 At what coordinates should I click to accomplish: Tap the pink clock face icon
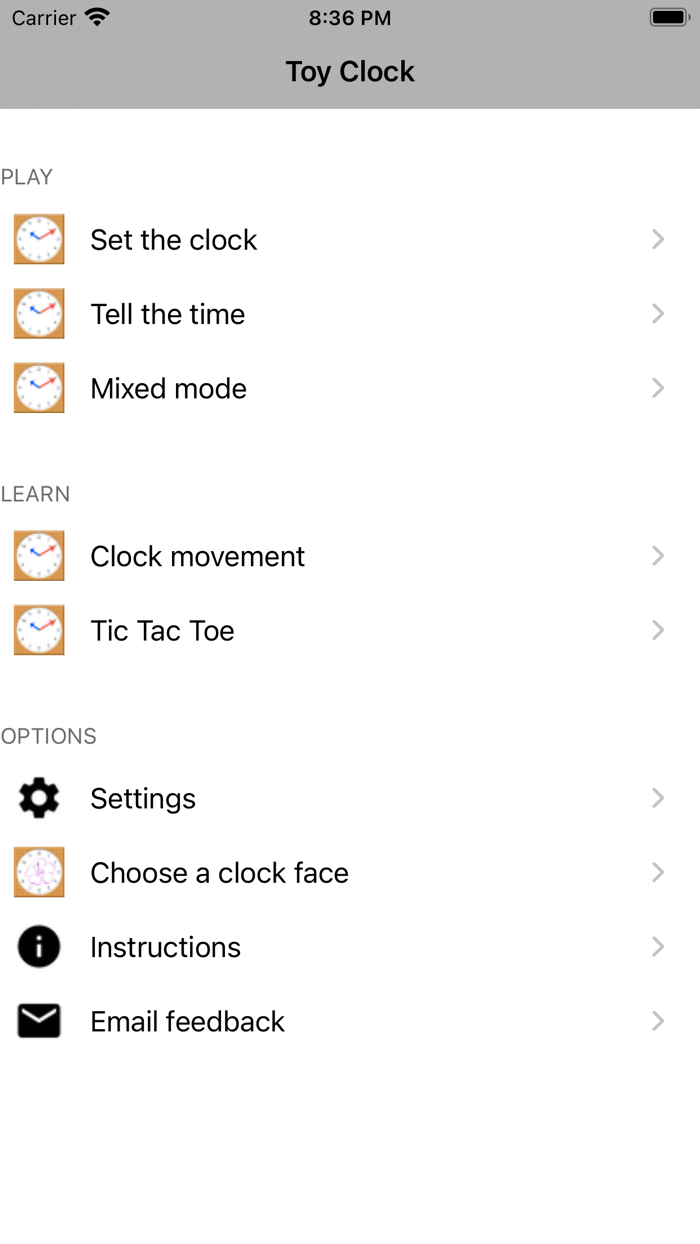[39, 872]
